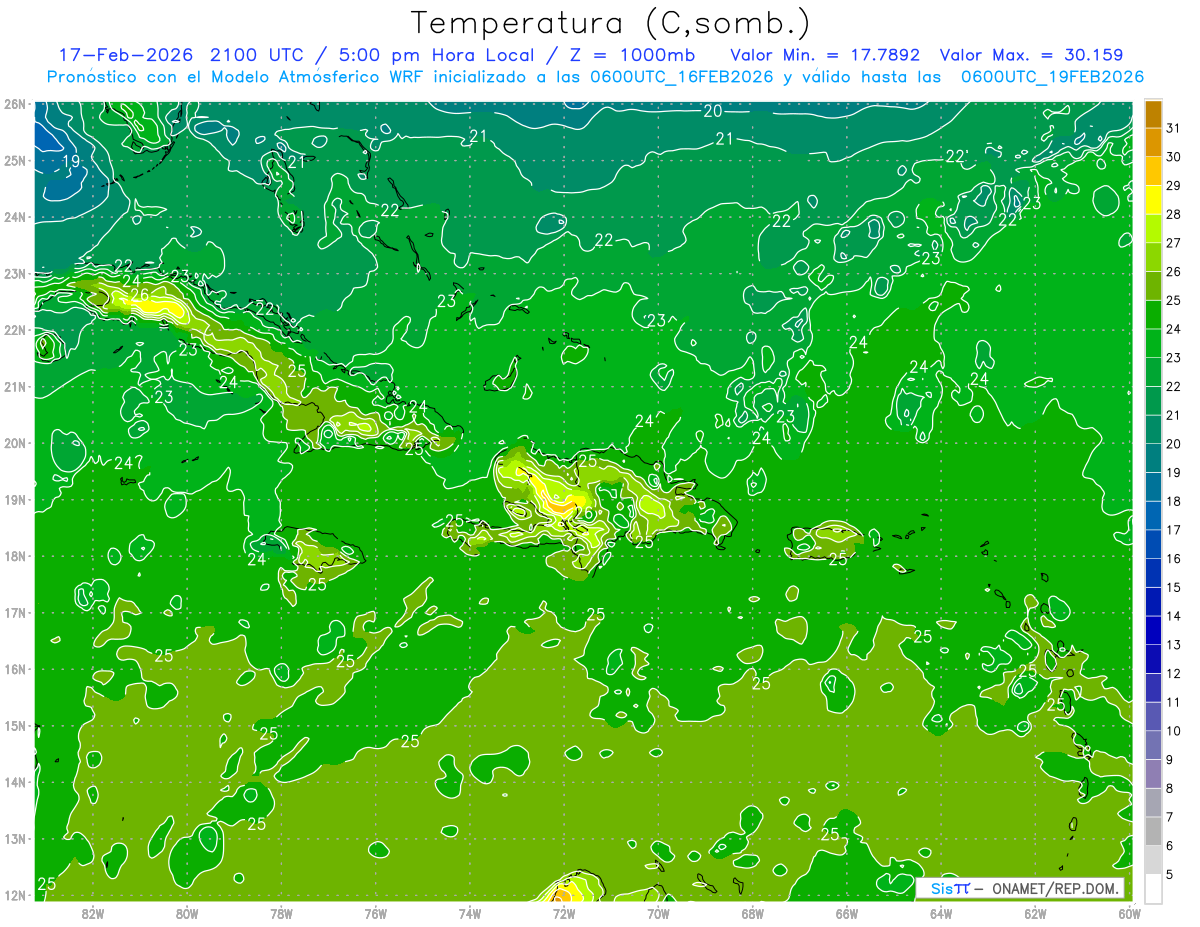Click legend value 12 on the color scale
Viewport: 1200px width, 927px height.
[x=1174, y=674]
